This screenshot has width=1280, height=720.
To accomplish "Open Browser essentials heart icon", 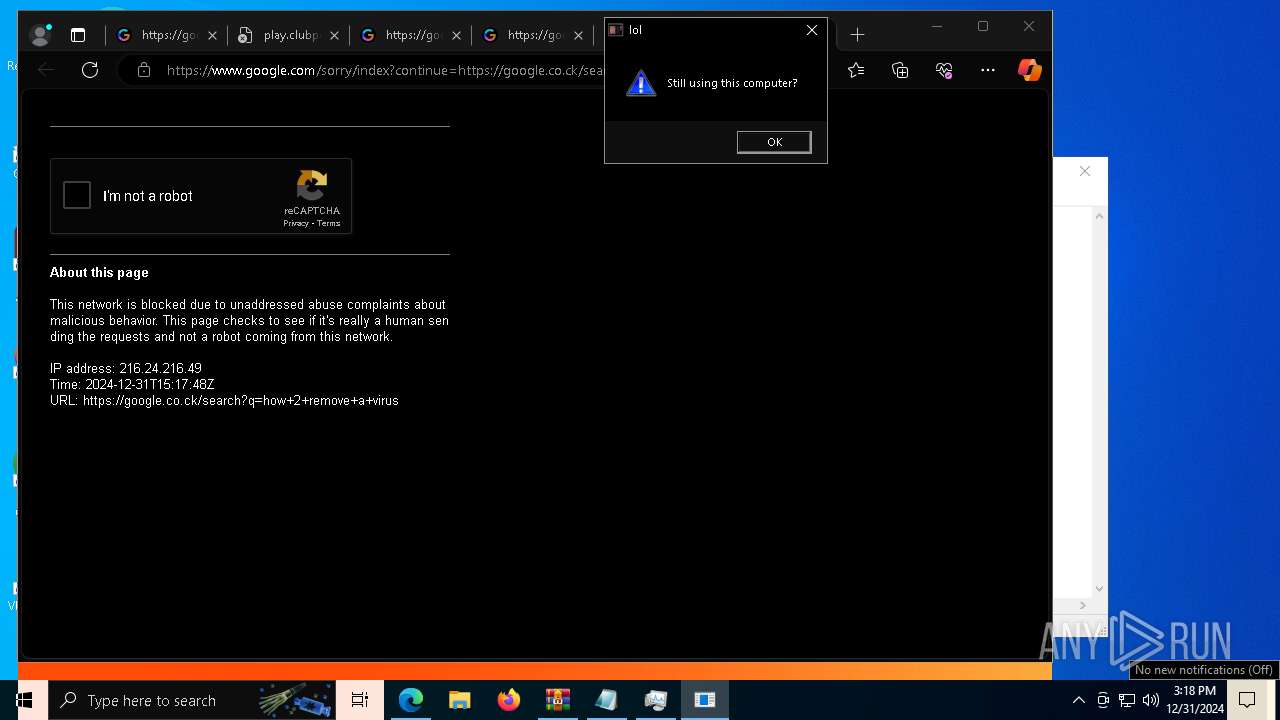I will tap(944, 70).
